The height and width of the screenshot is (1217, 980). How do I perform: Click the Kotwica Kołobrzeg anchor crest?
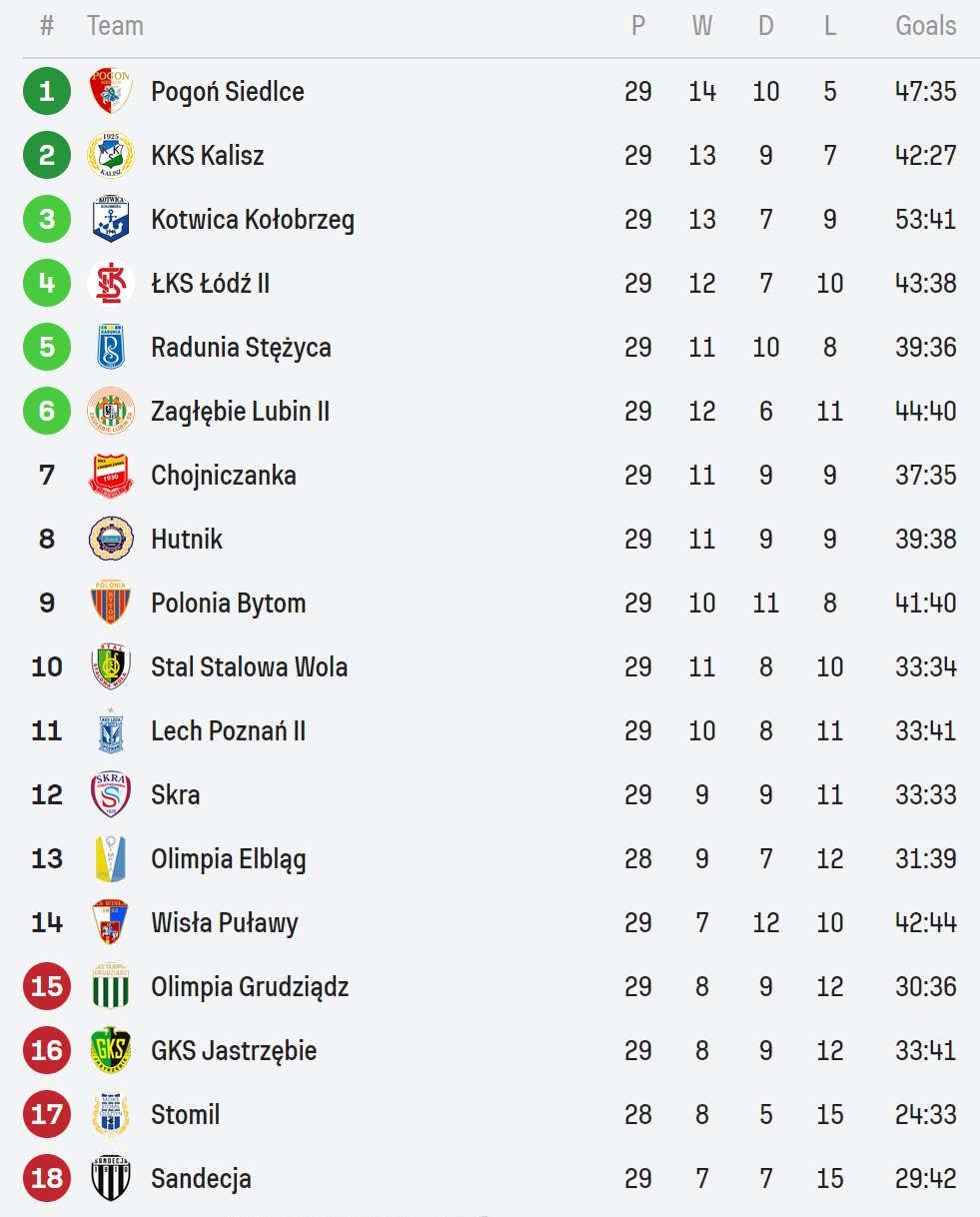point(110,219)
